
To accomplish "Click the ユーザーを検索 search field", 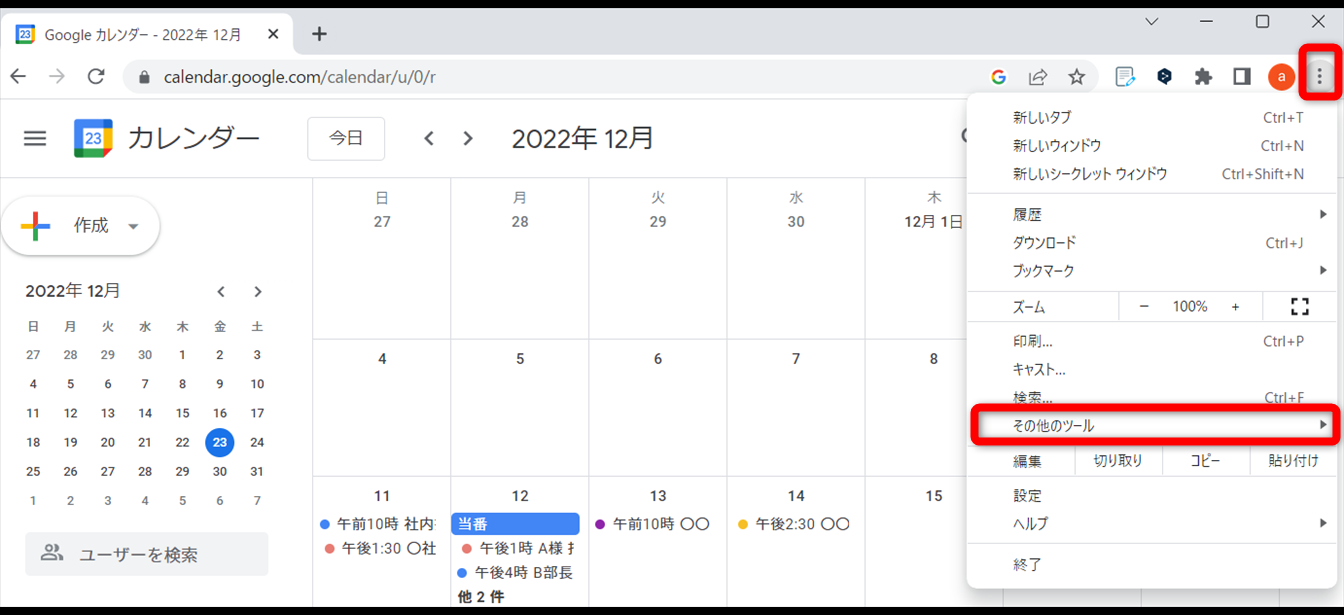I will coord(147,554).
